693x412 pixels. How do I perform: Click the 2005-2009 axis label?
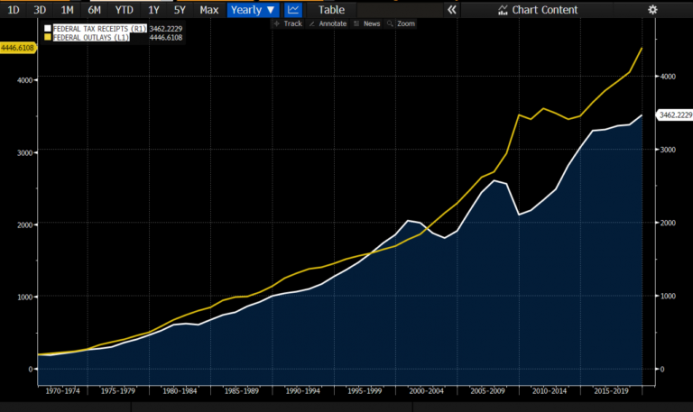pos(487,391)
